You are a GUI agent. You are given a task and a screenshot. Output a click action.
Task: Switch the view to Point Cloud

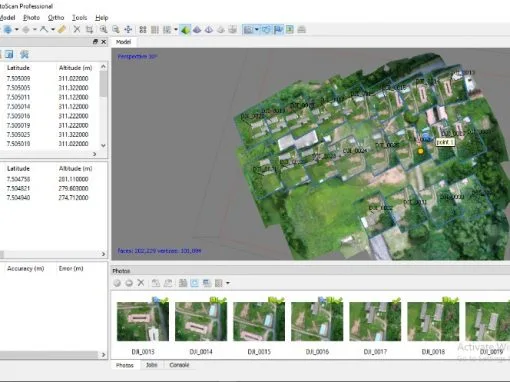(x=143, y=30)
